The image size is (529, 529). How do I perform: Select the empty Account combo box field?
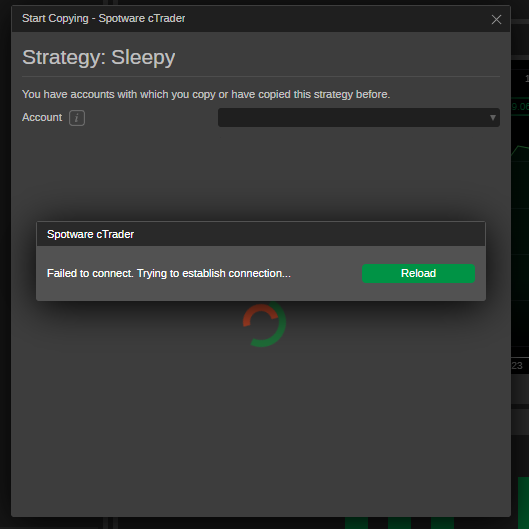(359, 117)
